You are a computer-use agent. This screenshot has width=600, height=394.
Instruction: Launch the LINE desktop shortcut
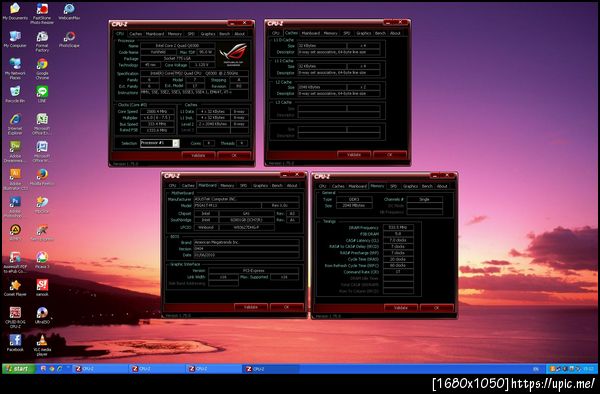42,94
